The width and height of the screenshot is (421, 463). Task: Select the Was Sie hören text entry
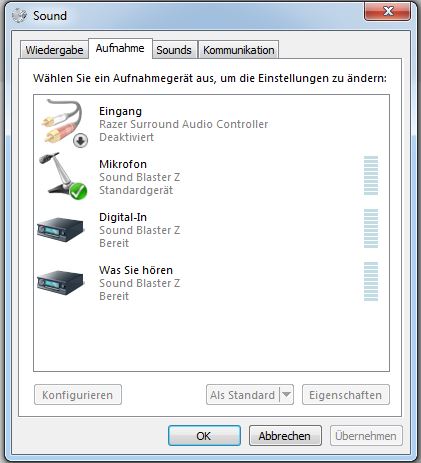[136, 270]
